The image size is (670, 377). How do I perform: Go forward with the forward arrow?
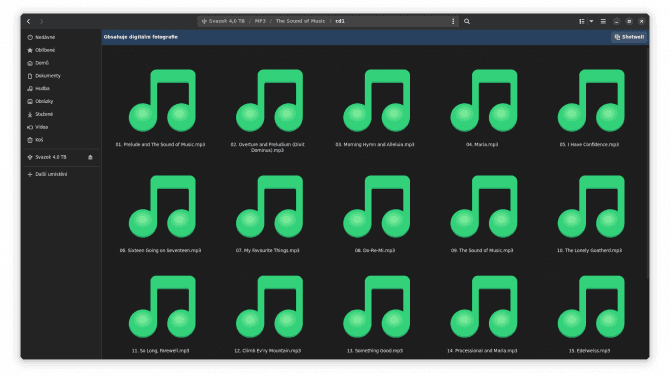[x=41, y=21]
